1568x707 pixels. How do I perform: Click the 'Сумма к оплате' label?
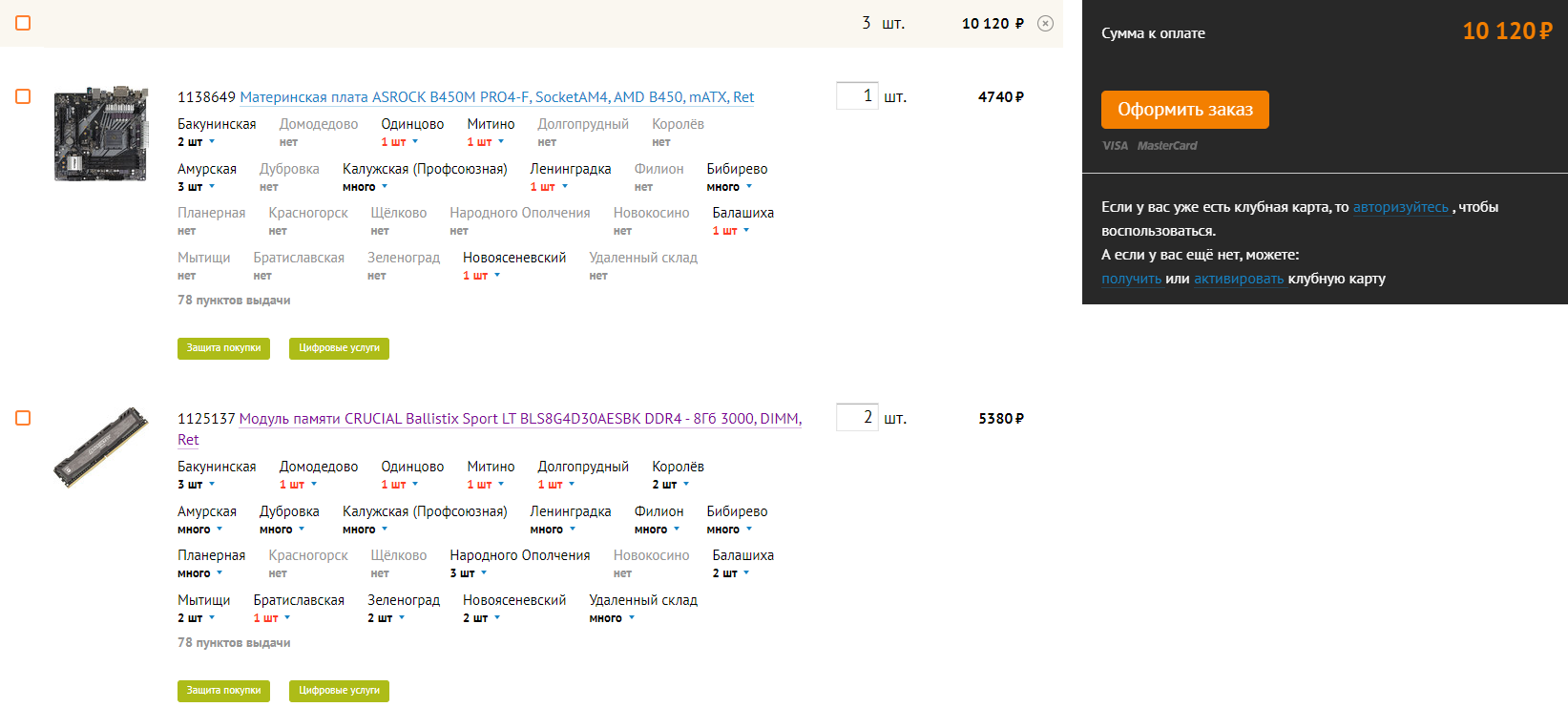[x=1153, y=33]
